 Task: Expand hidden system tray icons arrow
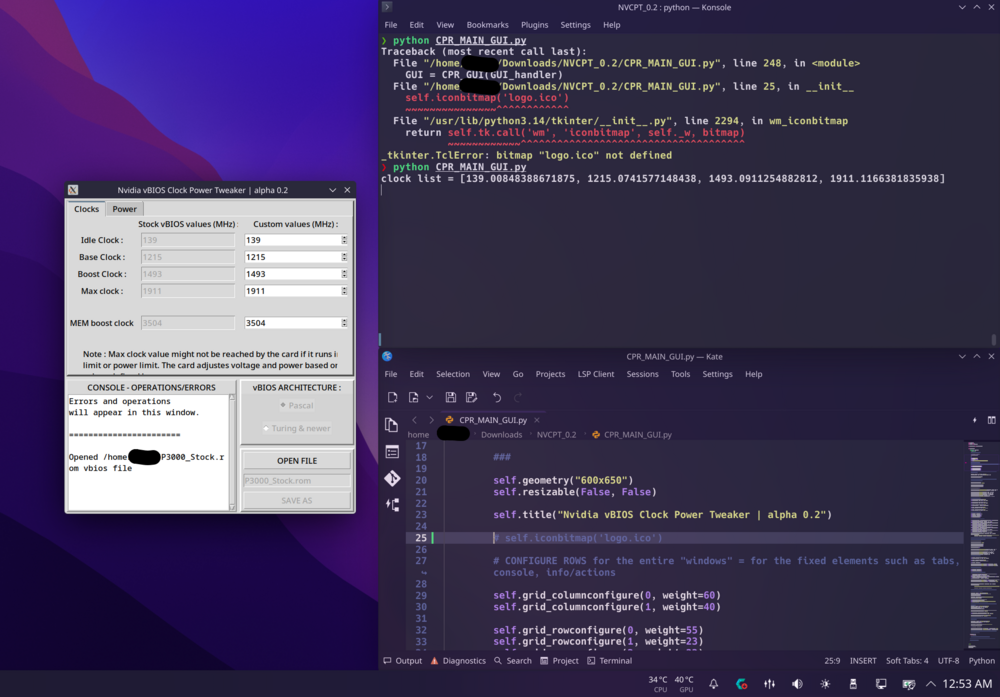click(931, 684)
